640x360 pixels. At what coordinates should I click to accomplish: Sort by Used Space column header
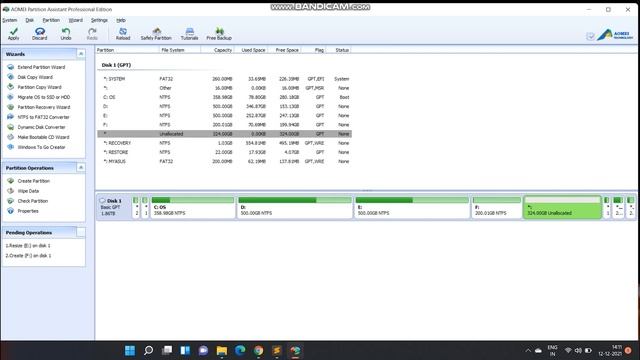point(251,50)
